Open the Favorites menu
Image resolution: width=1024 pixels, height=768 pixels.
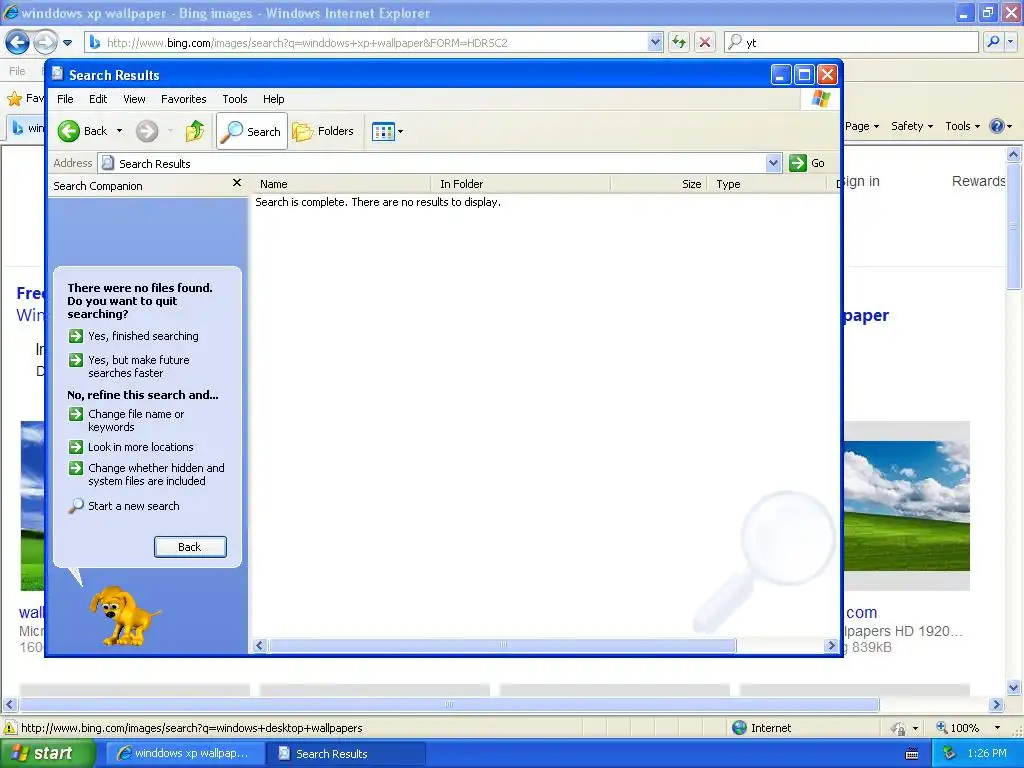184,99
